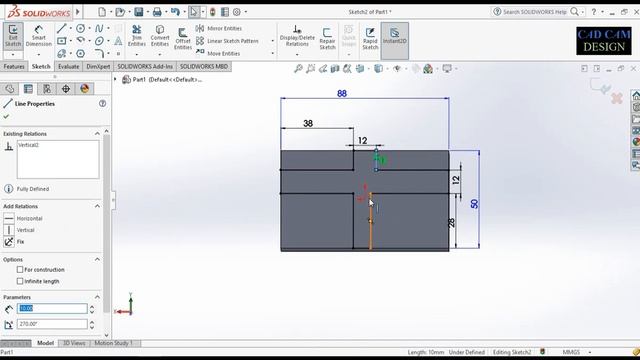Select the Spline sketch tool
This screenshot has width=640, height=360.
[x=99, y=28]
